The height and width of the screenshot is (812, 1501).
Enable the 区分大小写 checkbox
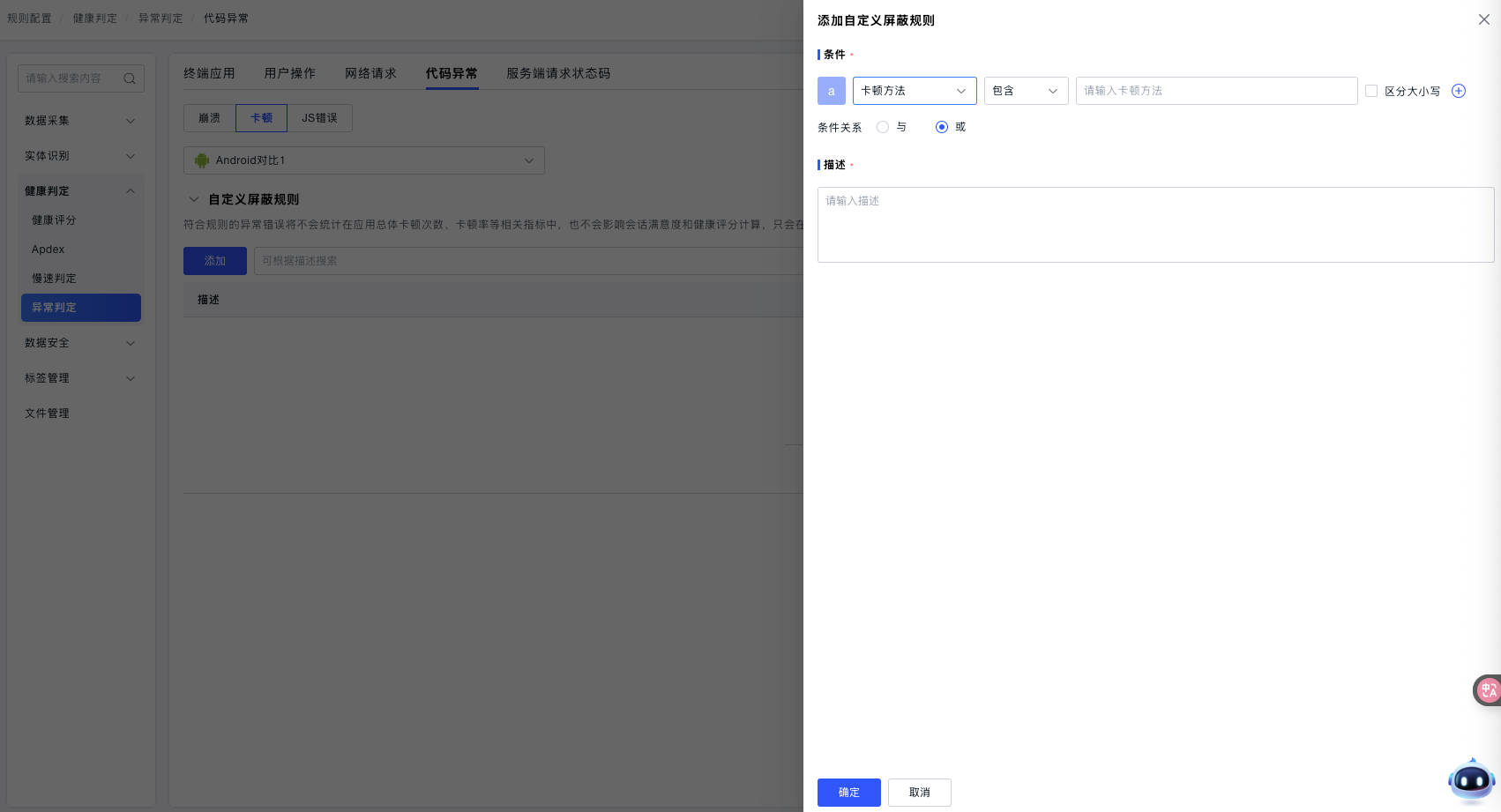[1371, 91]
